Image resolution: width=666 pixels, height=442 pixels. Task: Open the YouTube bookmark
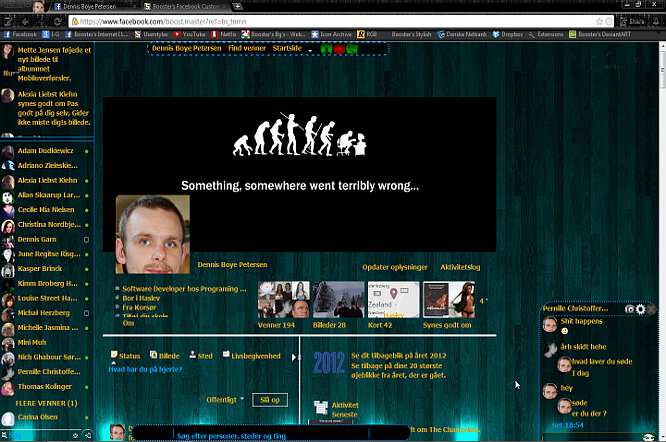pos(190,34)
